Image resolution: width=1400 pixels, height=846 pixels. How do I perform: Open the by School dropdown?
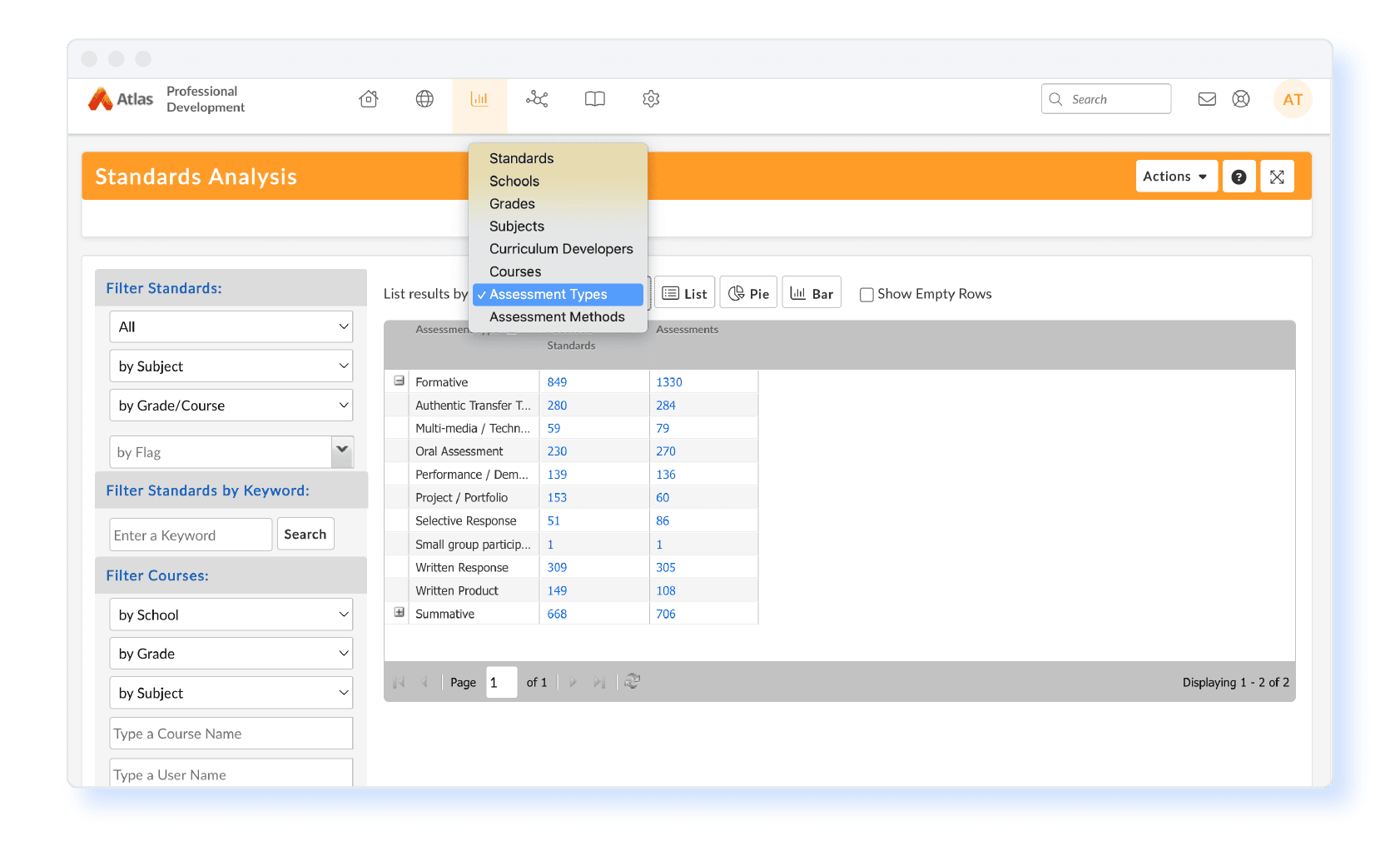pos(231,615)
